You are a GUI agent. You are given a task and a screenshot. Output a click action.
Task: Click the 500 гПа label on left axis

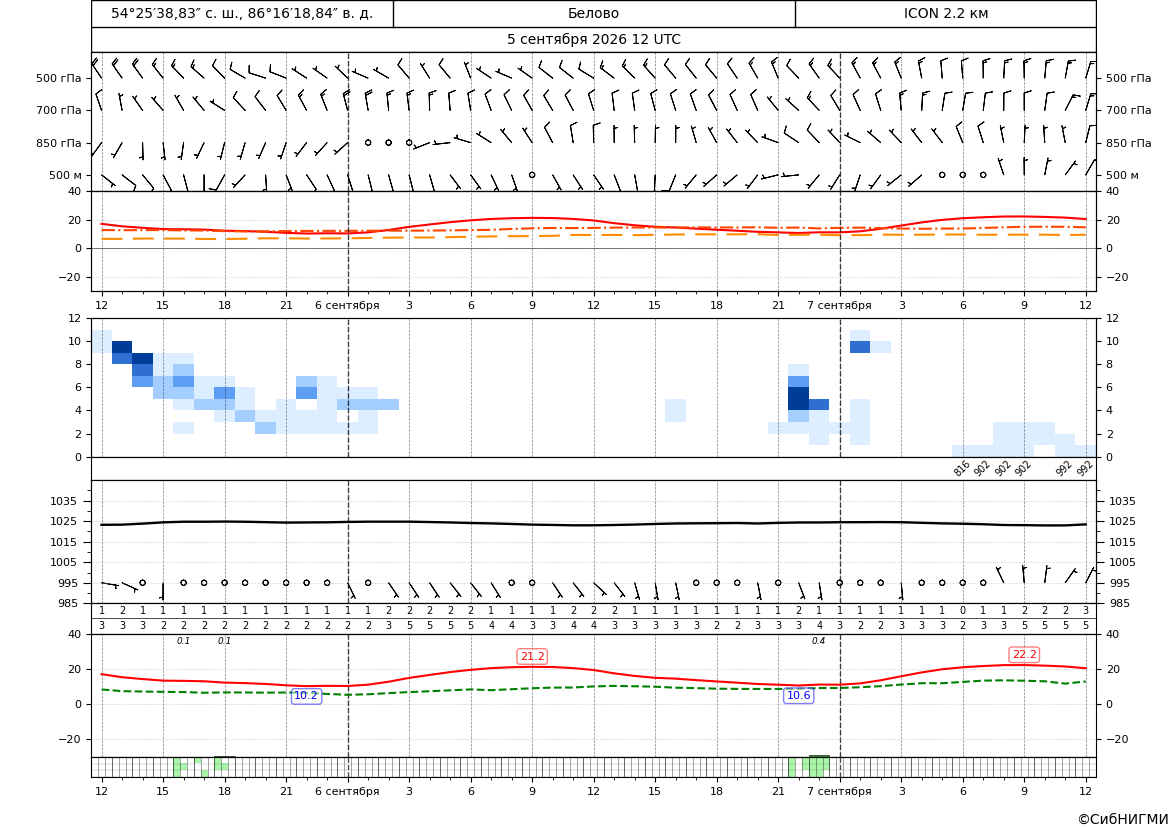click(x=59, y=78)
